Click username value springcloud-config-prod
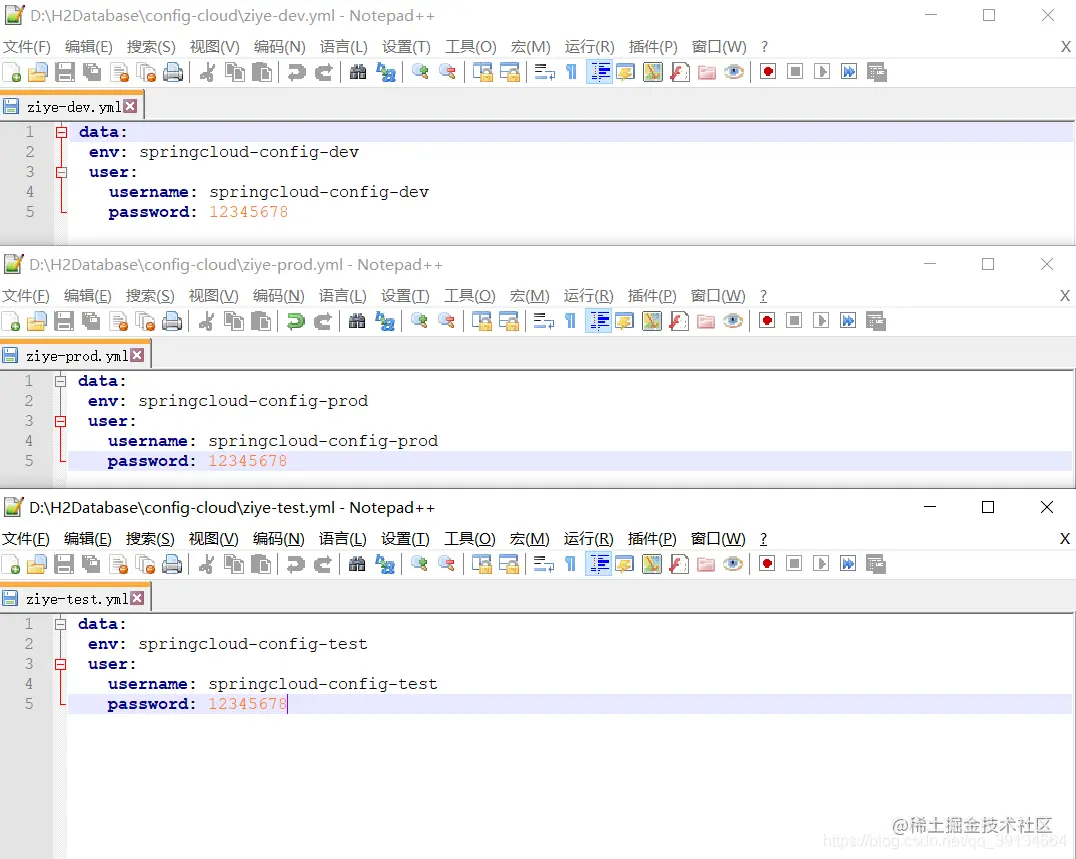This screenshot has width=1076, height=859. pyautogui.click(x=323, y=441)
